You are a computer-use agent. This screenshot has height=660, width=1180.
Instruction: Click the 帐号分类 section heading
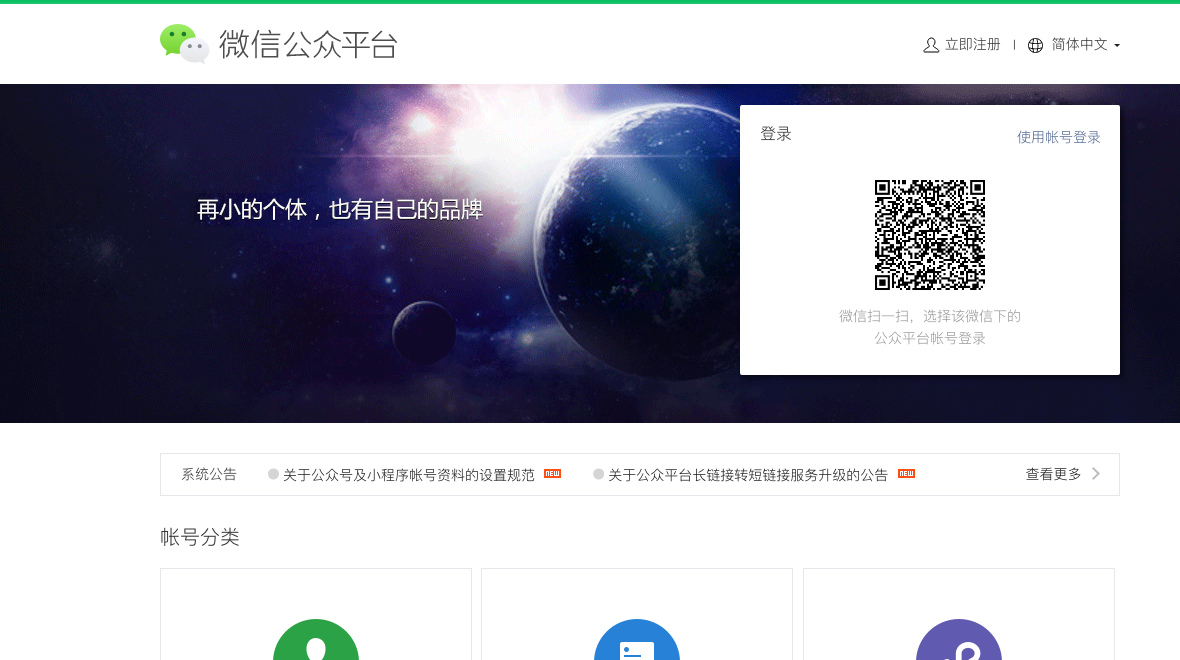coord(199,537)
